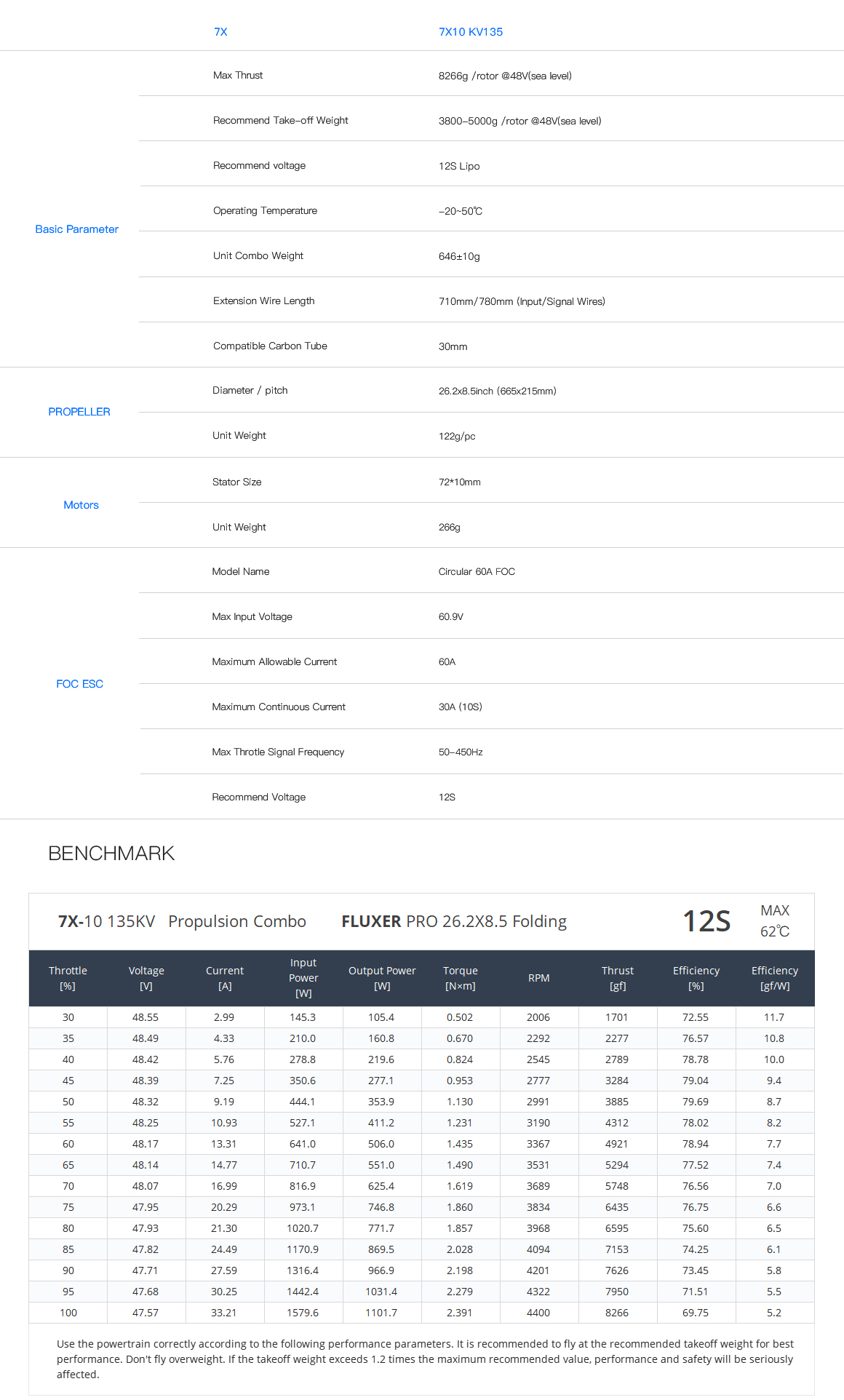Click the Circular 60A FOC model name value
The image size is (844, 1400).
point(477,572)
